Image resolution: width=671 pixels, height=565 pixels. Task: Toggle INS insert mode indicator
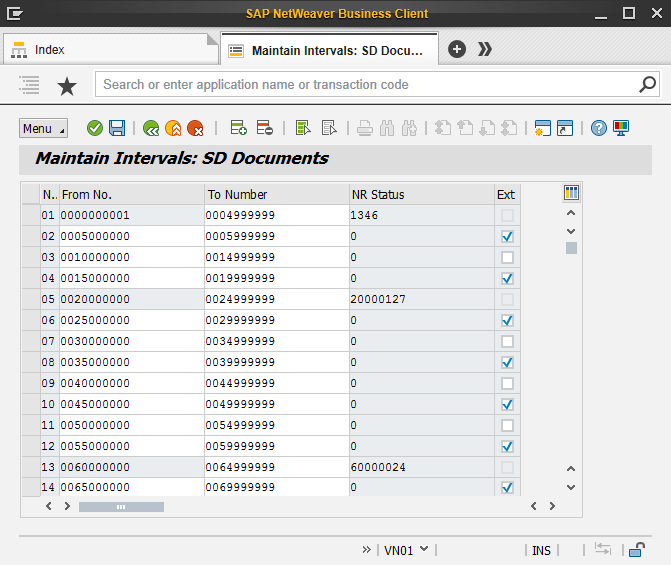pos(541,550)
